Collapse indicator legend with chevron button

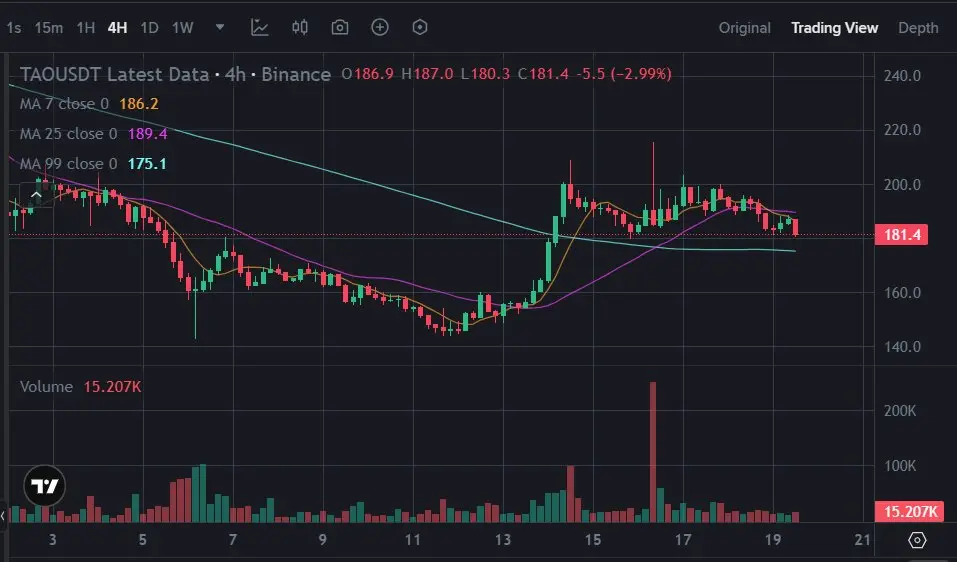36,195
